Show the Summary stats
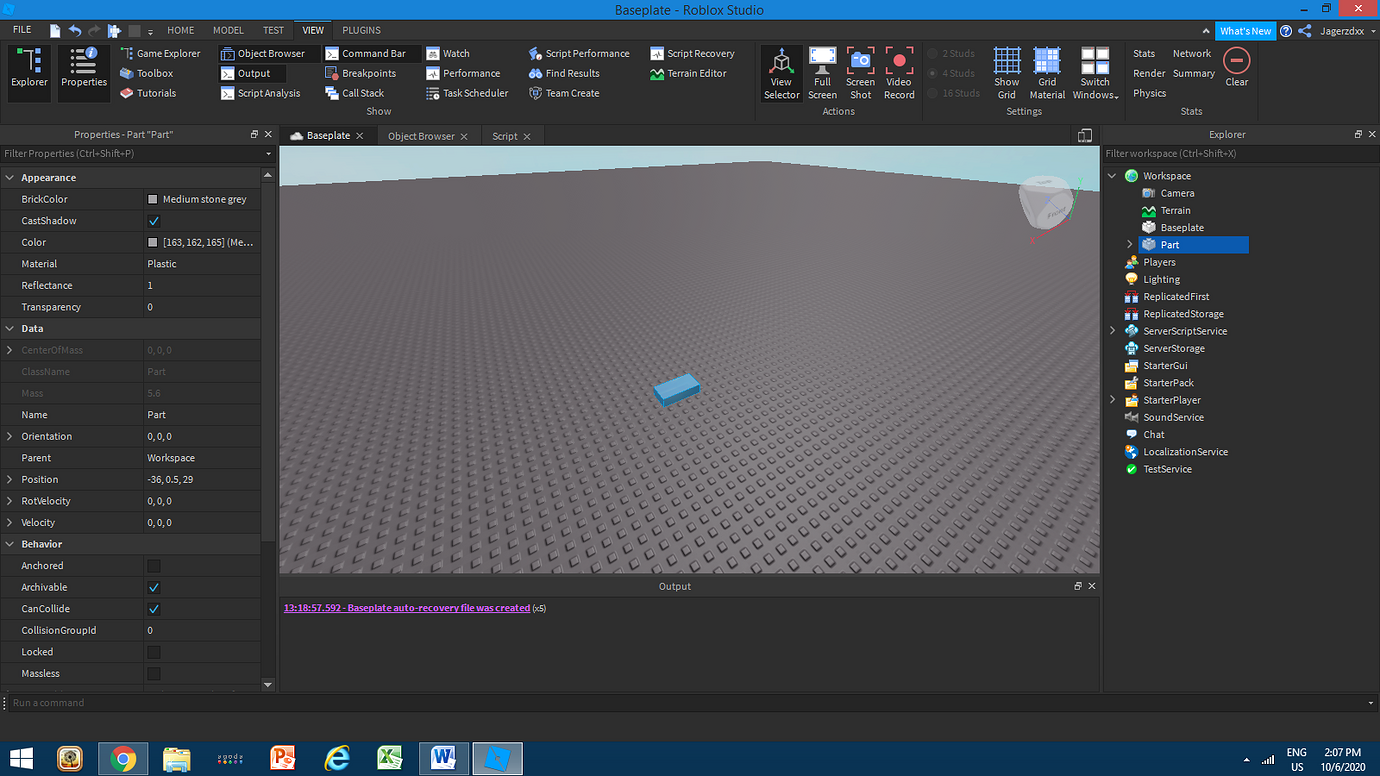Image resolution: width=1380 pixels, height=776 pixels. tap(1194, 73)
